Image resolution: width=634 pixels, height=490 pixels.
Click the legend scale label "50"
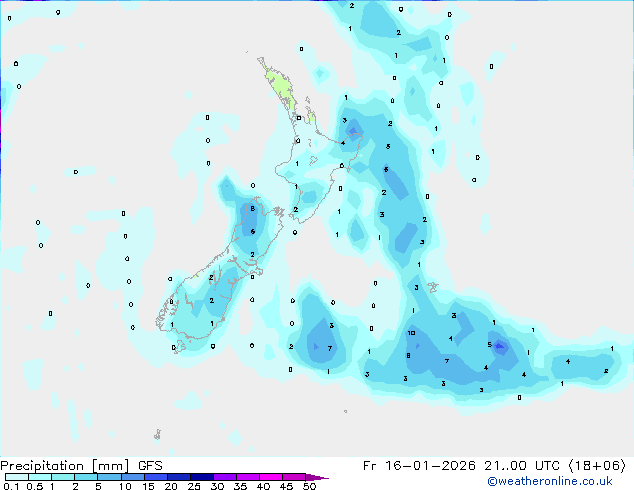click(309, 486)
